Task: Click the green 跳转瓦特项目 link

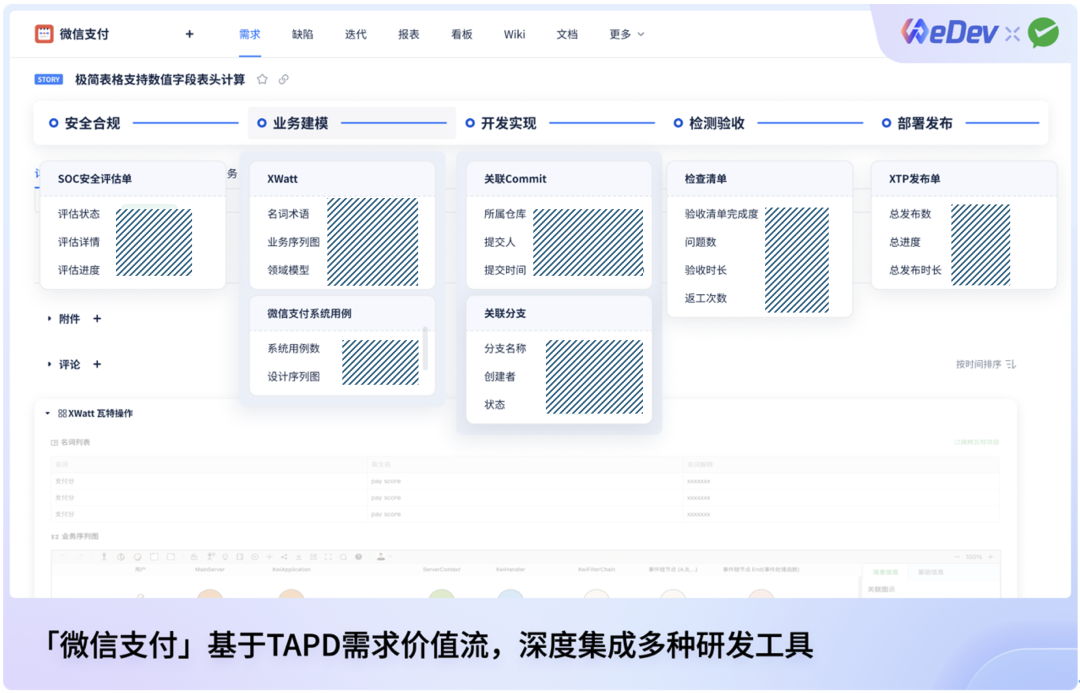Action: [977, 442]
